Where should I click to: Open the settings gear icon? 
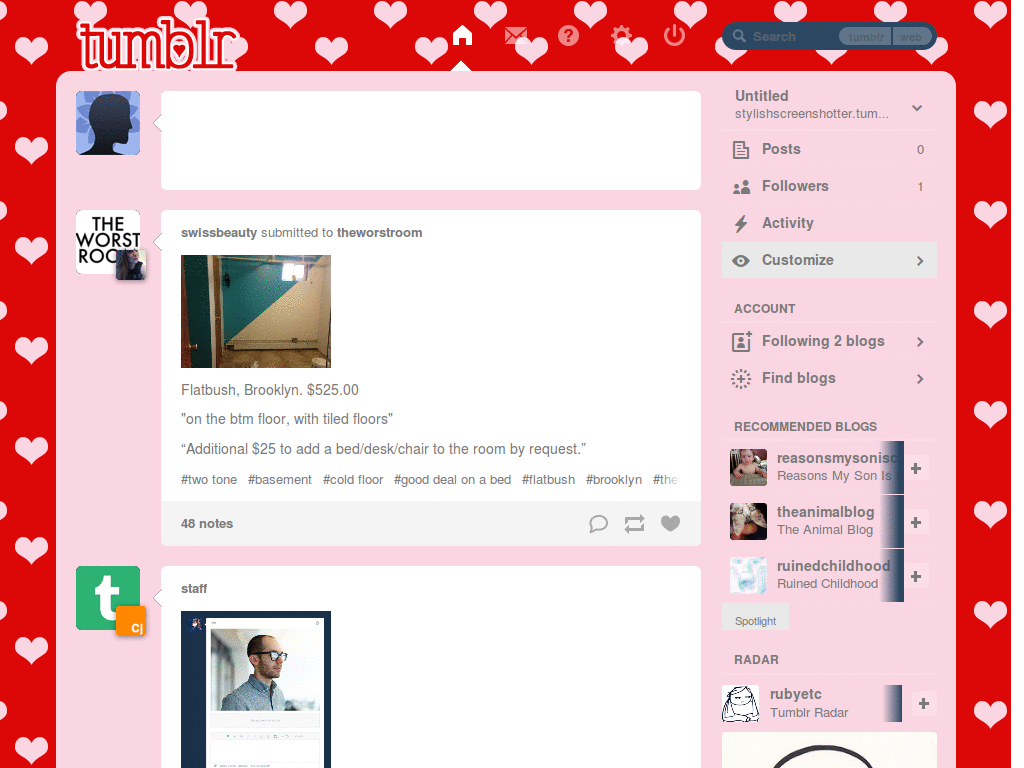coord(622,35)
